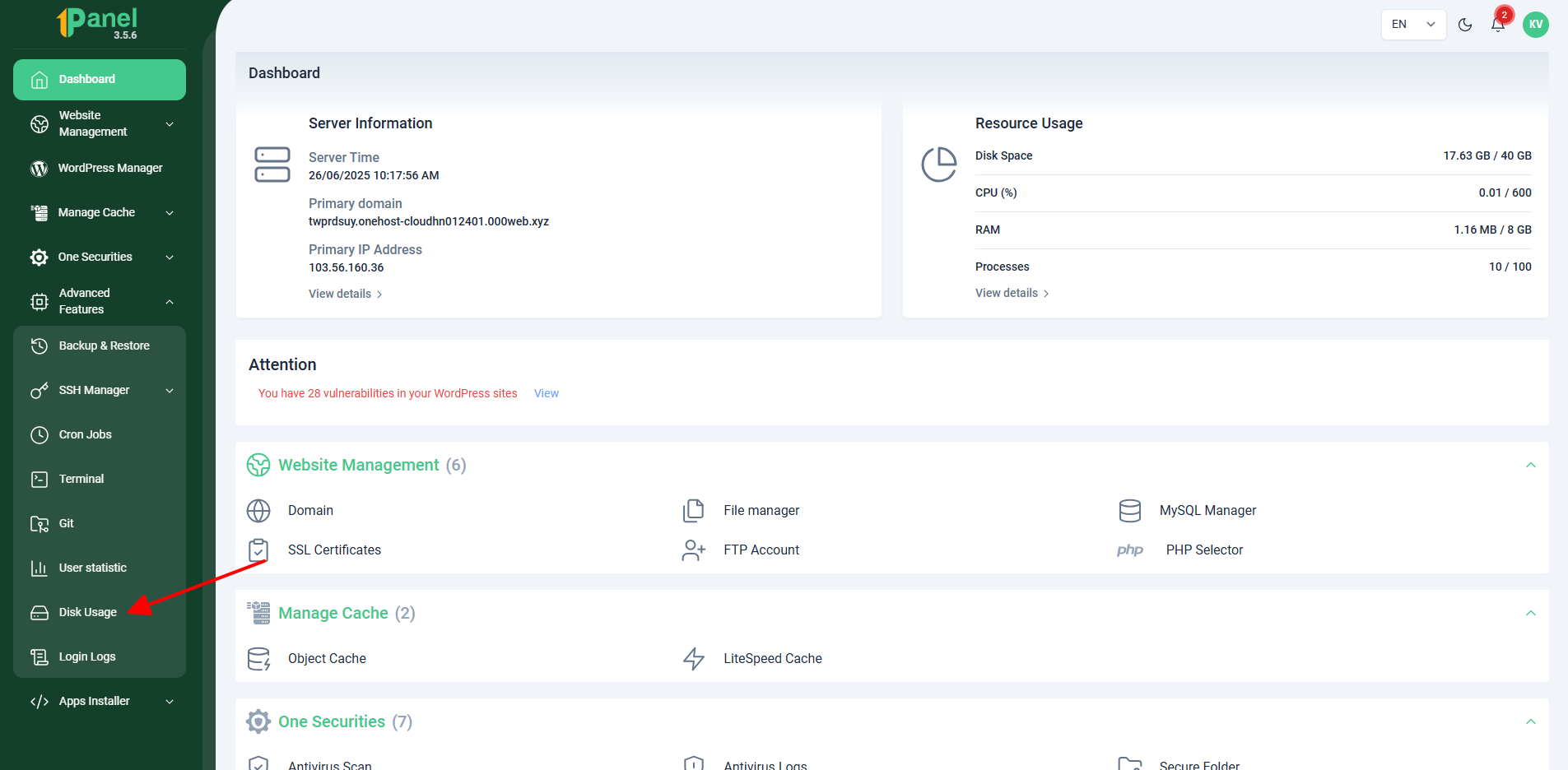1568x770 pixels.
Task: Expand One Securities sidebar chevron
Action: [x=170, y=257]
